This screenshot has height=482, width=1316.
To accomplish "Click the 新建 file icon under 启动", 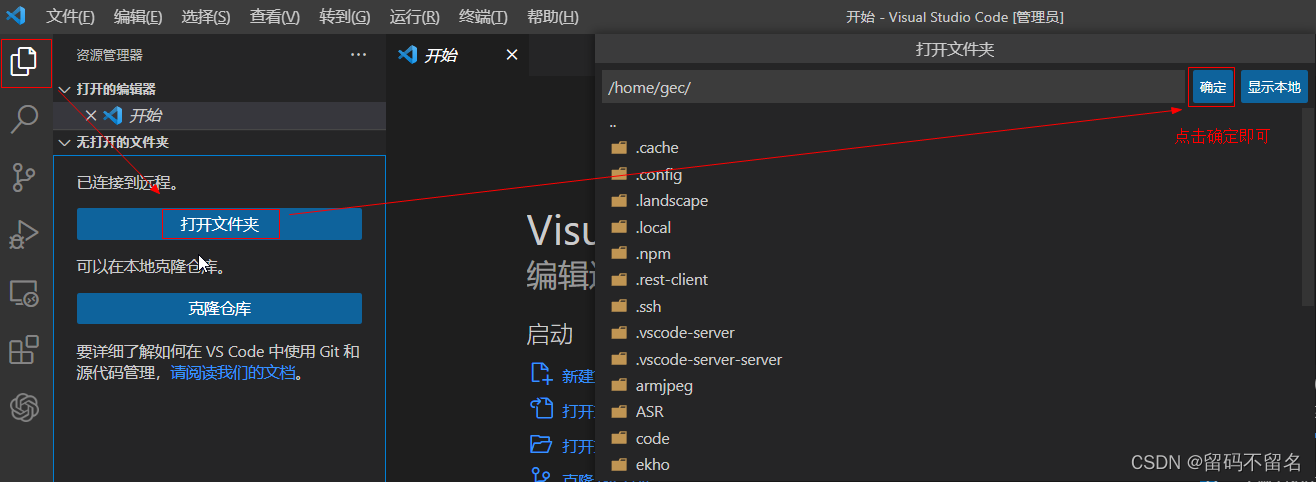I will pyautogui.click(x=541, y=374).
